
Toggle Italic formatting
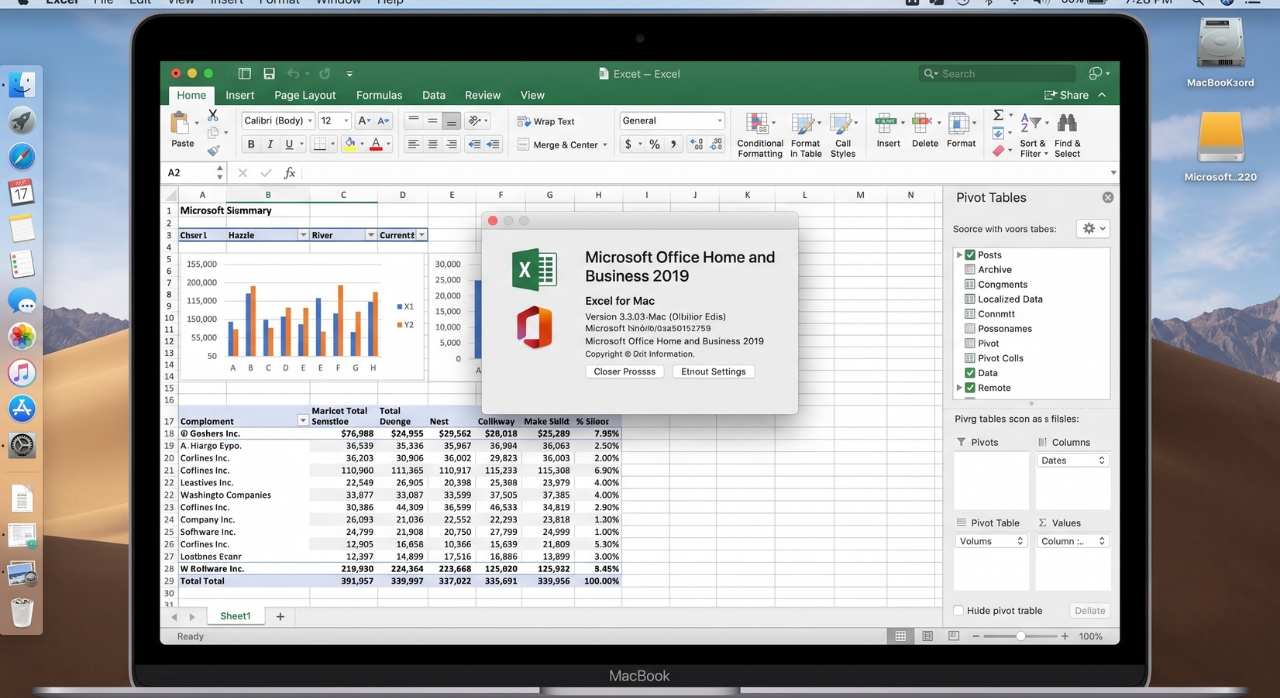click(x=270, y=144)
